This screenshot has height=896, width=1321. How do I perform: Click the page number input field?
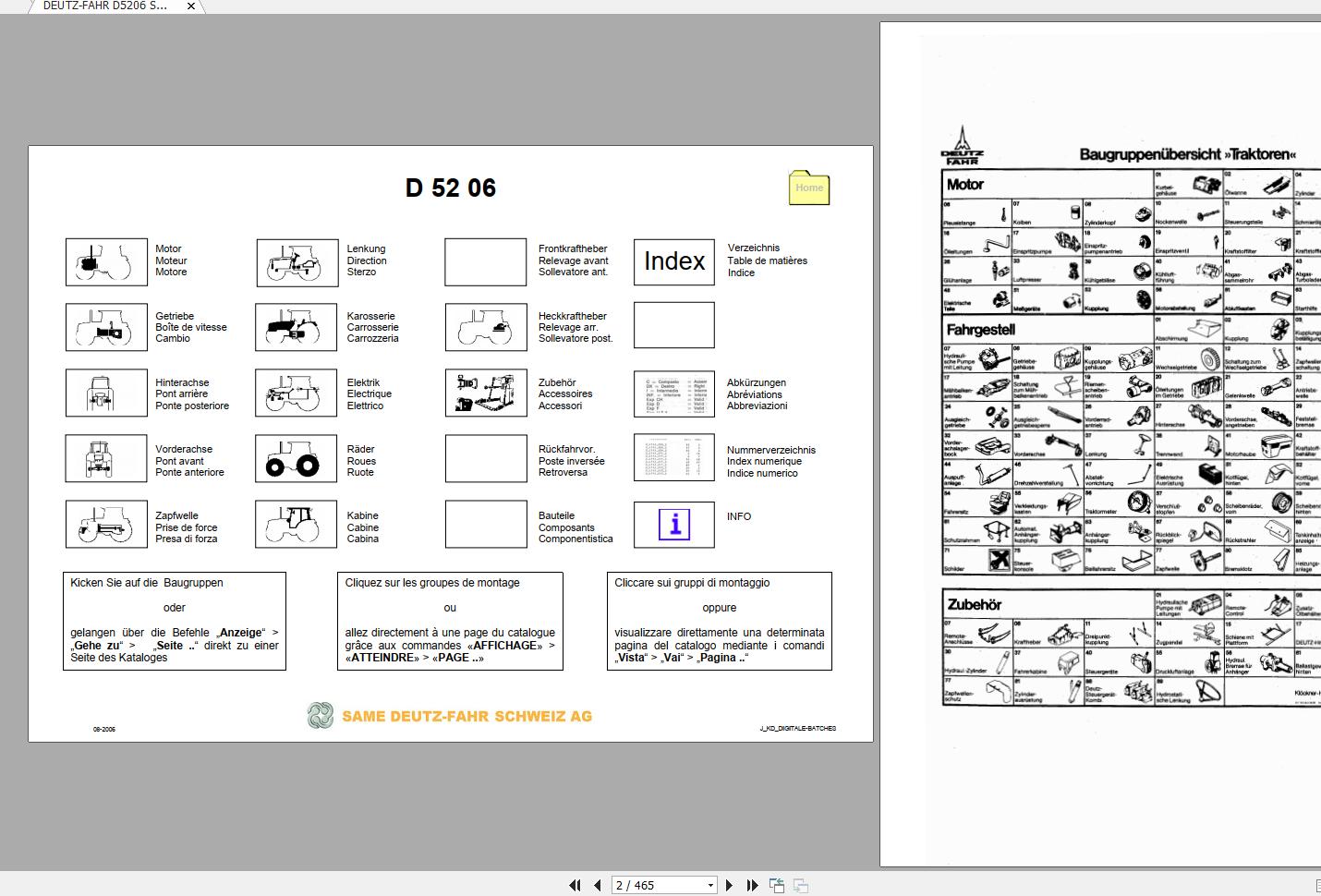(647, 885)
